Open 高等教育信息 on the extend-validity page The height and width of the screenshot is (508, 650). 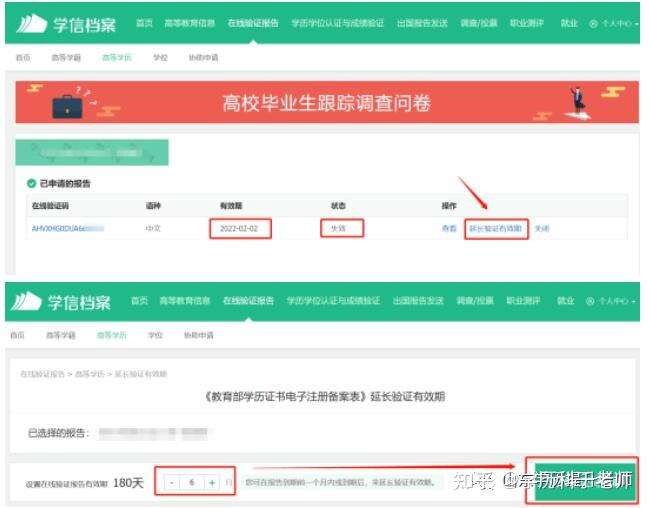[185, 301]
